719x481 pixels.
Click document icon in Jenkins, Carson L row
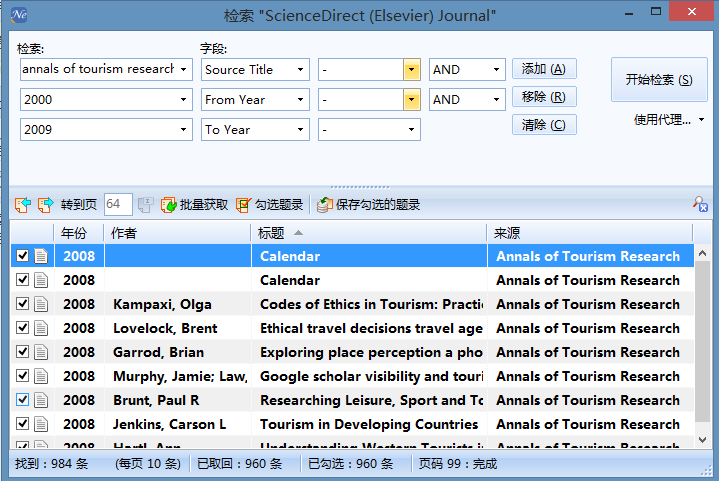[41, 424]
